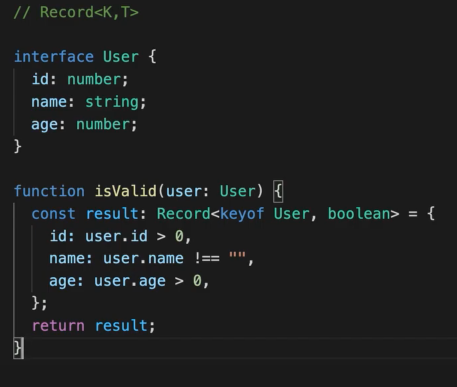
Task: Click the 'interface' keyword
Action: 54,57
